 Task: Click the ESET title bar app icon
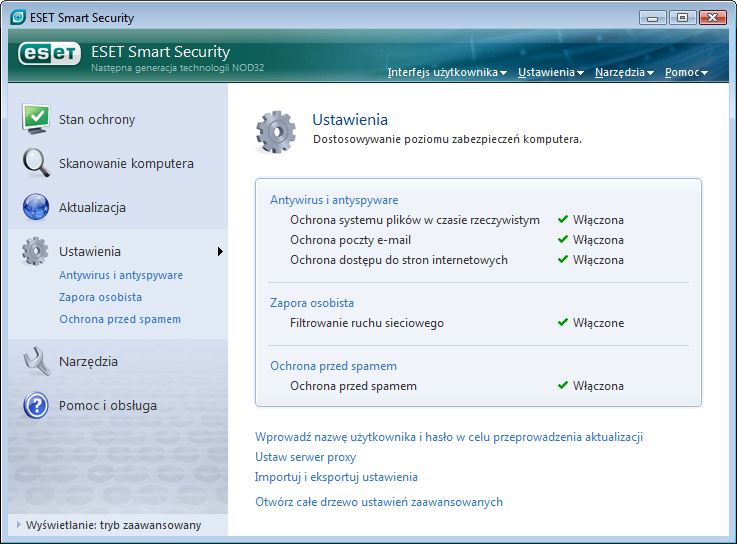(18, 17)
